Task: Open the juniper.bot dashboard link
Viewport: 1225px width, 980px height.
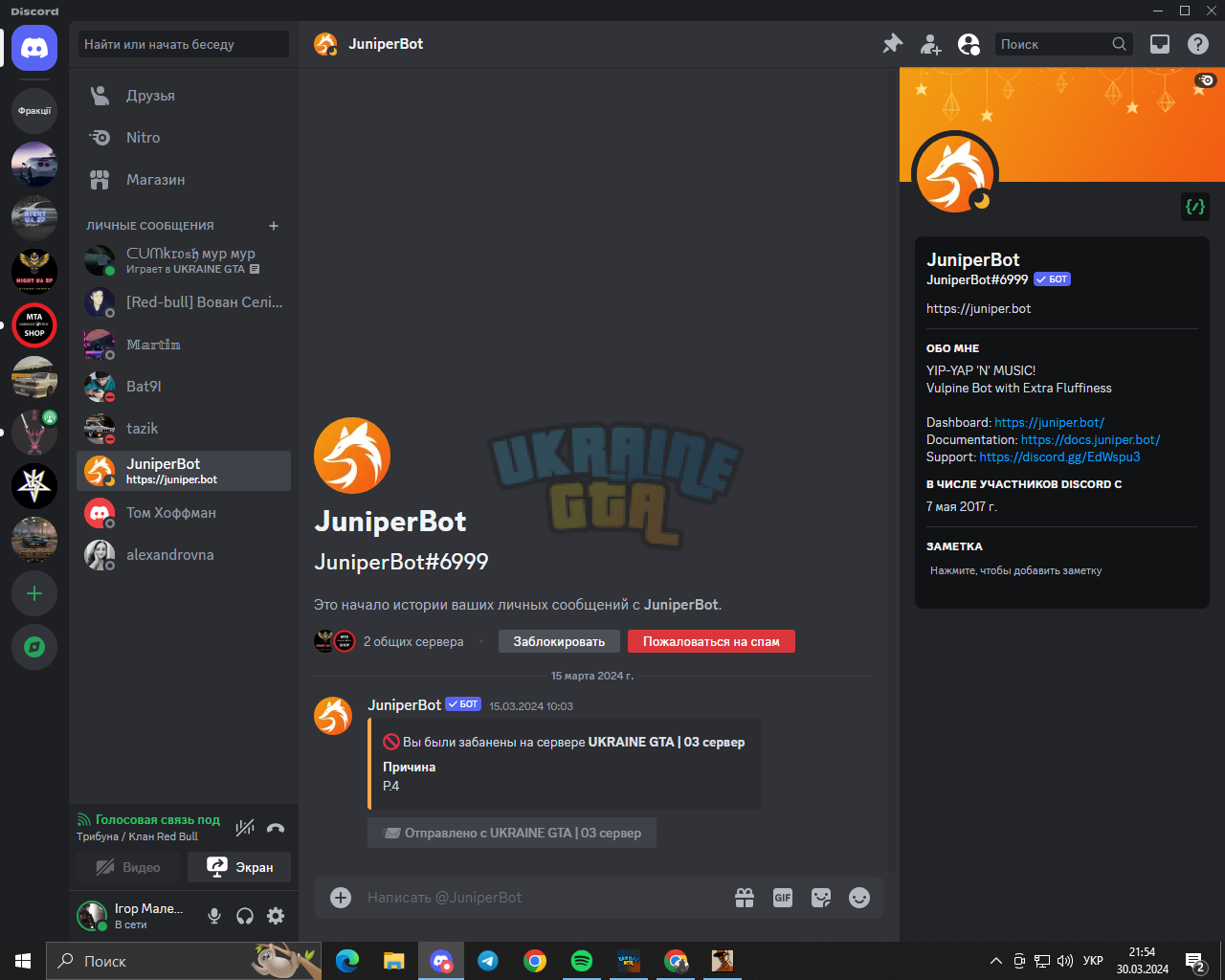Action: [x=1049, y=422]
